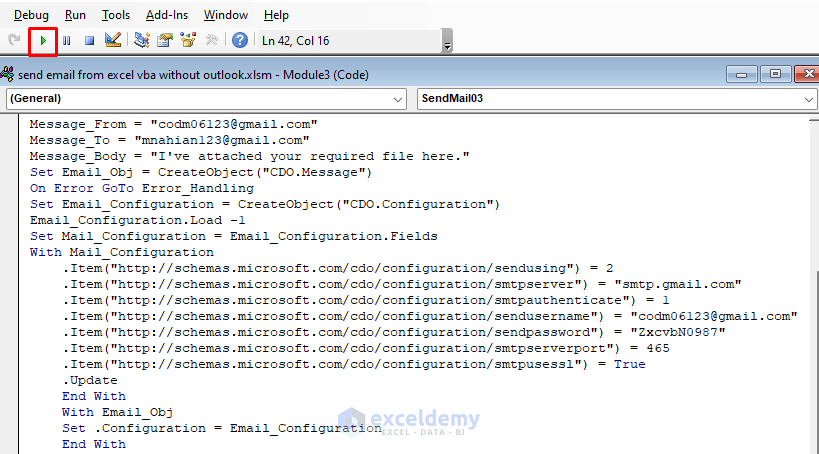Open the Tools menu
The image size is (819, 454).
(116, 15)
